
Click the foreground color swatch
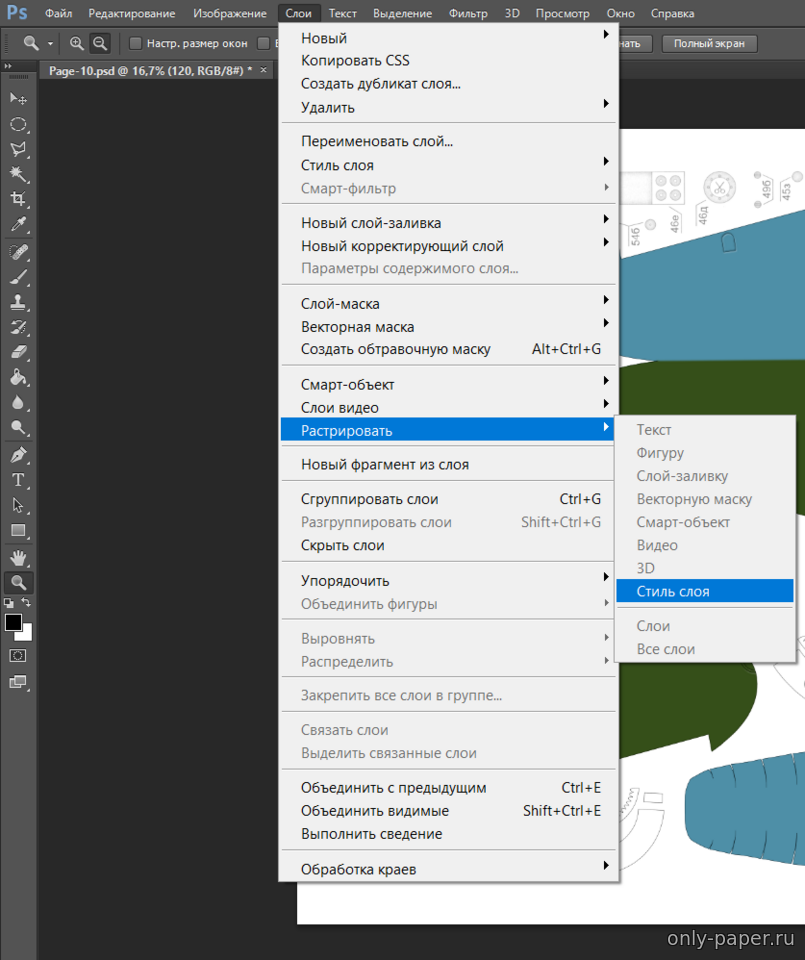click(13, 622)
